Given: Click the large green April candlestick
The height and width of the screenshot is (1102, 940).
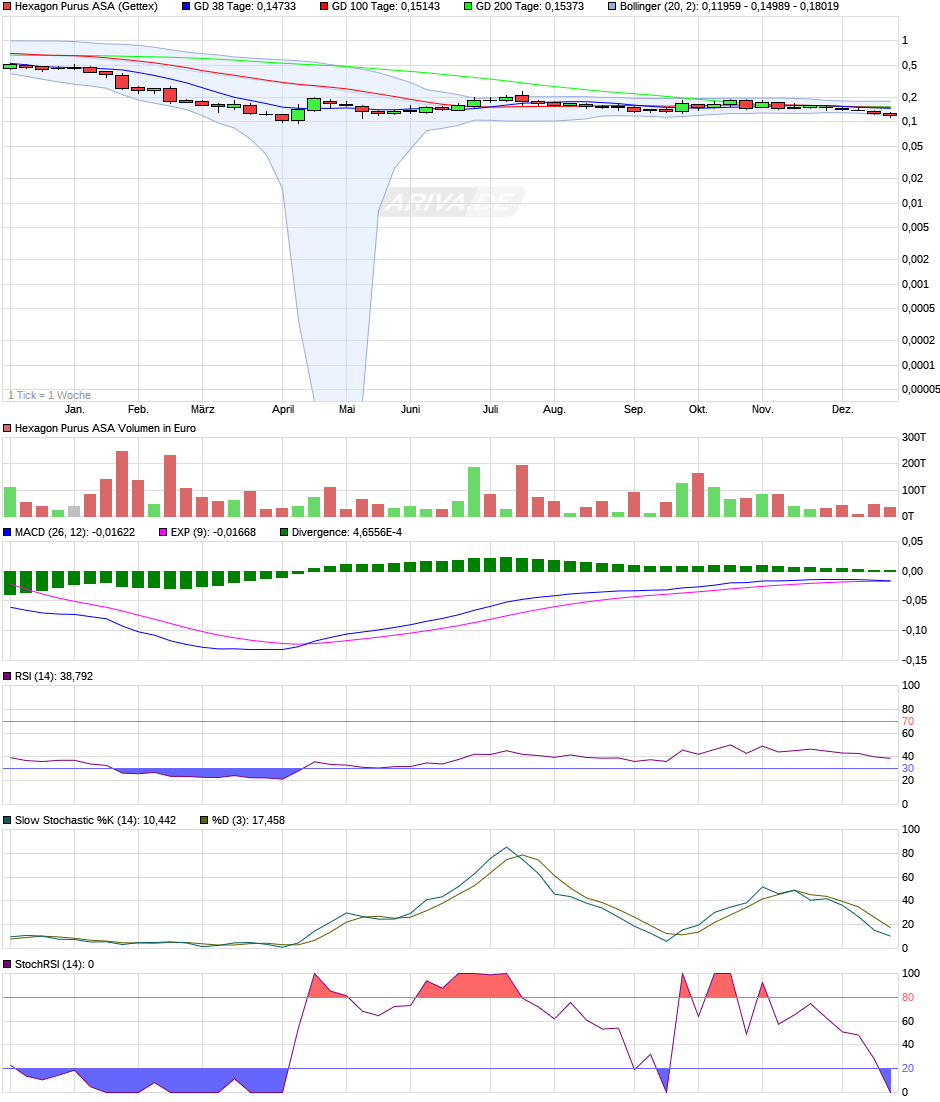Looking at the screenshot, I should [x=314, y=105].
